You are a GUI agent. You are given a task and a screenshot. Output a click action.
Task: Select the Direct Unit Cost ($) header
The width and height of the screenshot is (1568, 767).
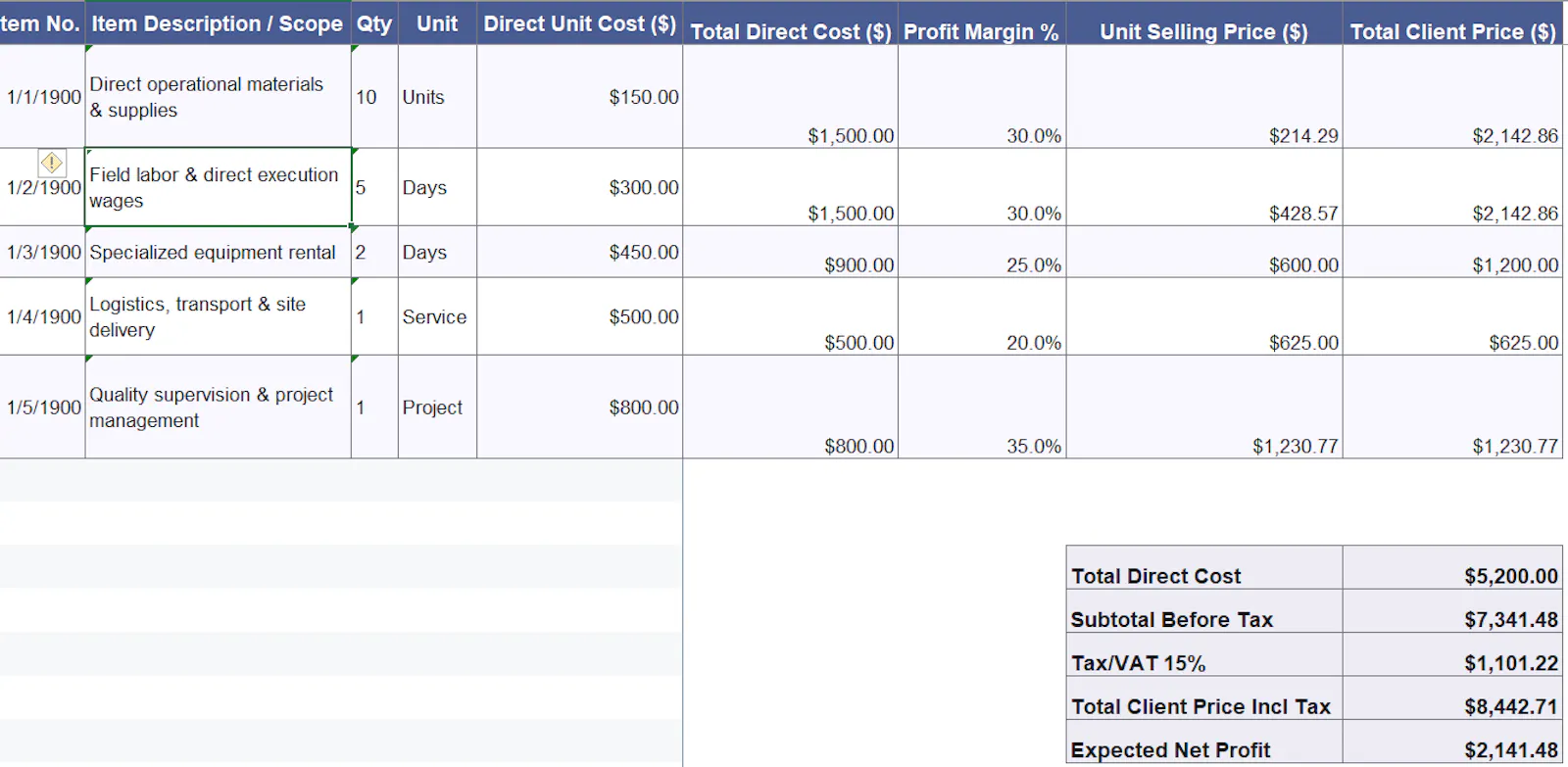click(x=580, y=24)
